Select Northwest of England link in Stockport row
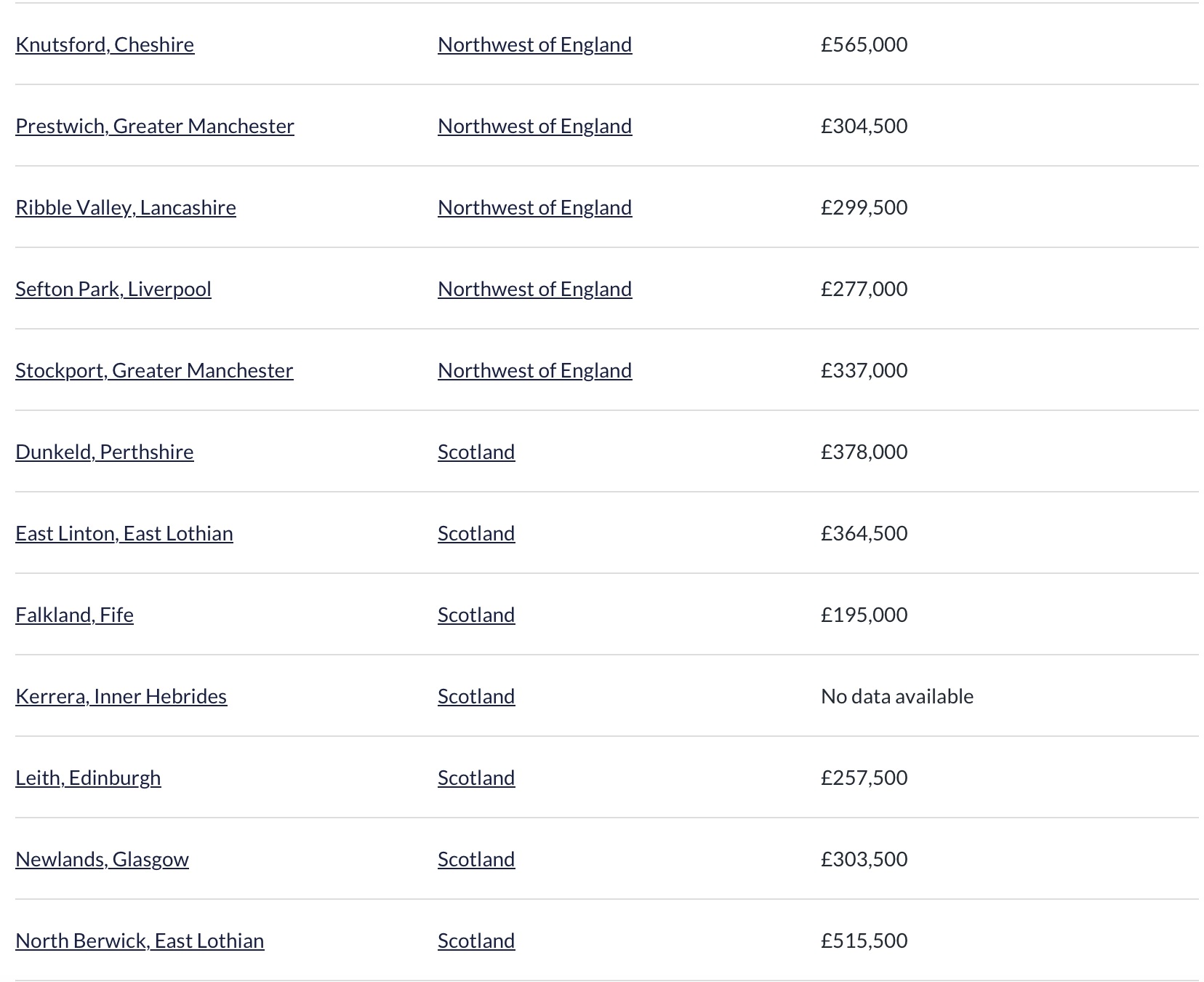1204x982 pixels. pos(534,370)
